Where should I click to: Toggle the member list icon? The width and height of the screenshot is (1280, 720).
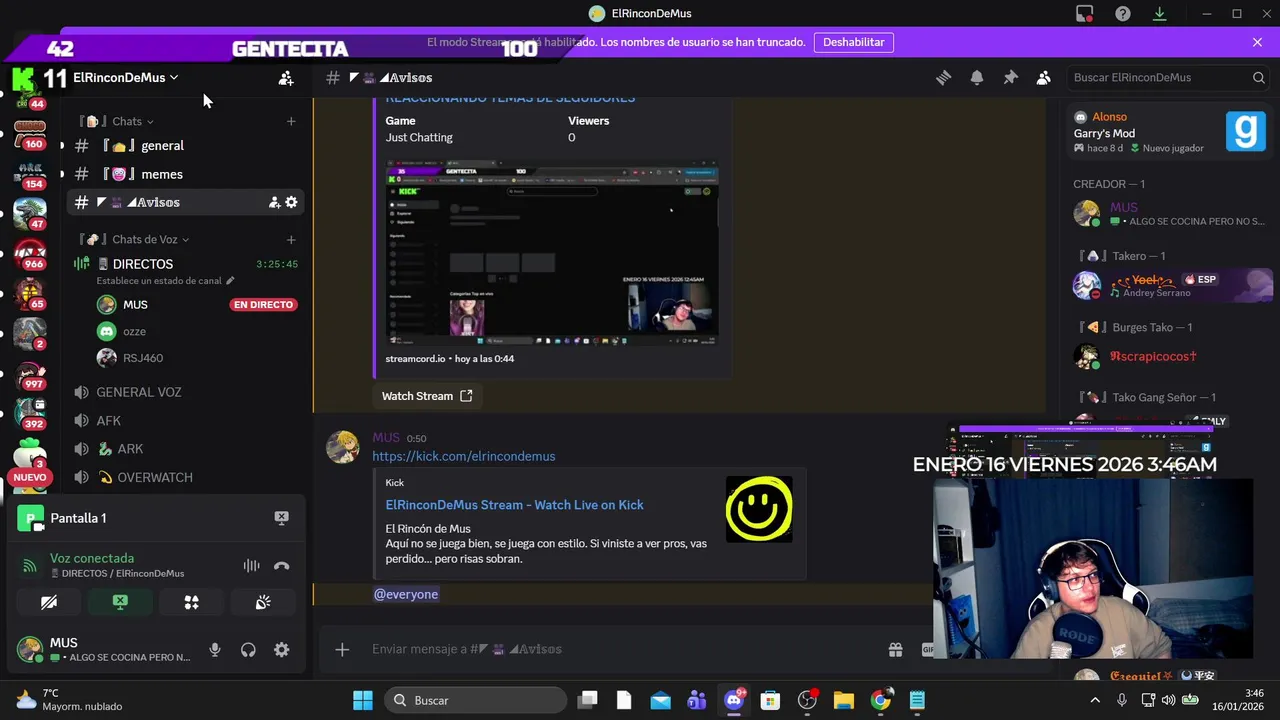[1043, 77]
